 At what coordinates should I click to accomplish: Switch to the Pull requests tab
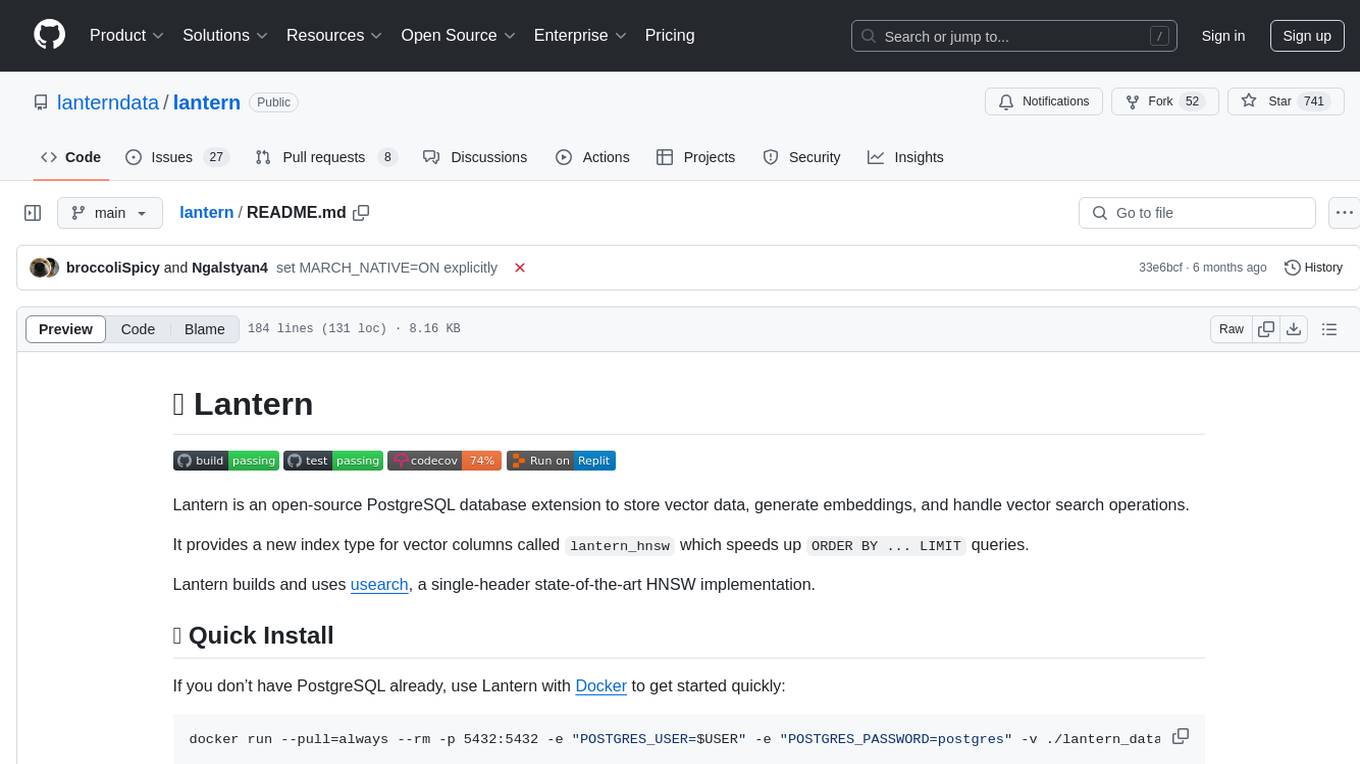point(326,157)
